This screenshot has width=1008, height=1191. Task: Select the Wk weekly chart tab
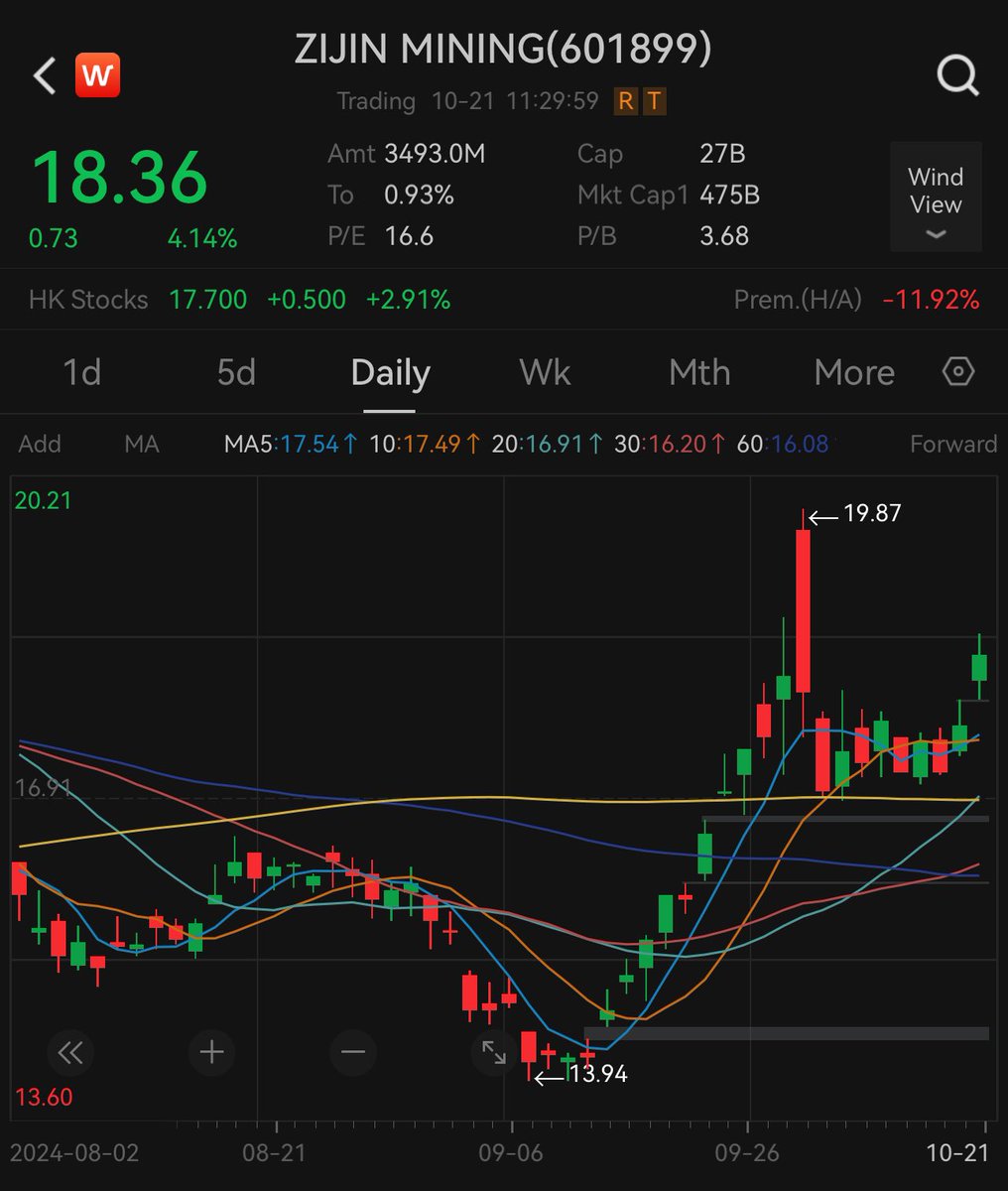coord(545,372)
